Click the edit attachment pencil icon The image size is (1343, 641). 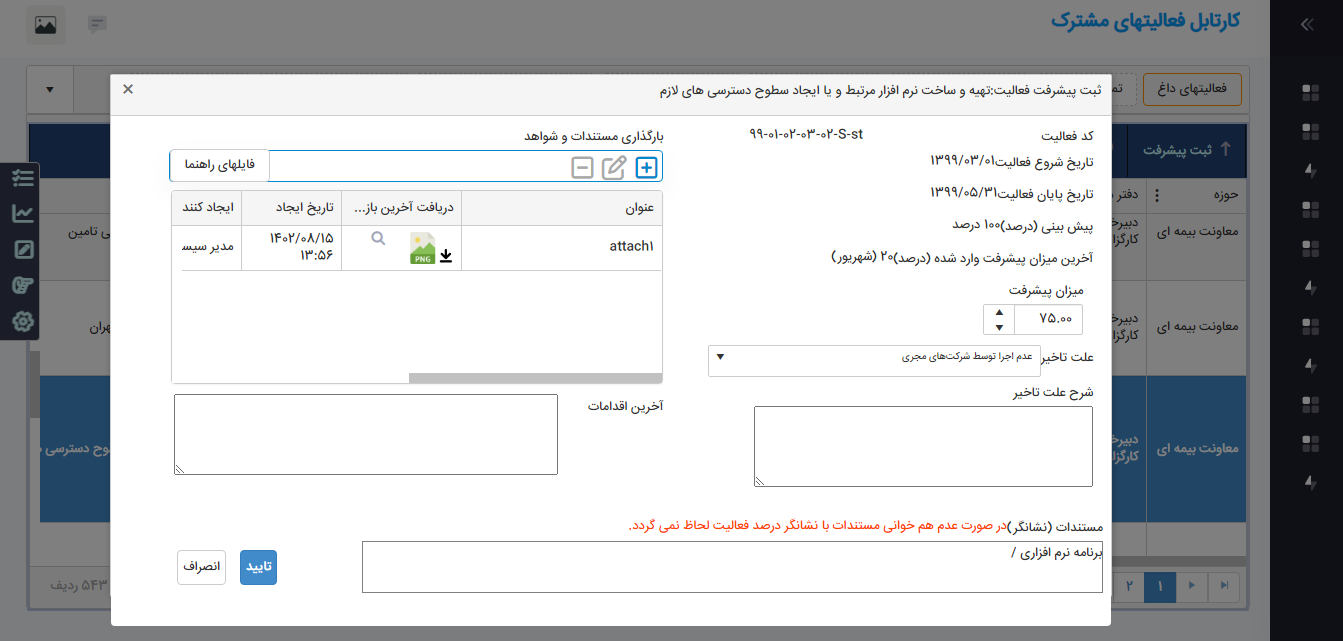click(614, 168)
